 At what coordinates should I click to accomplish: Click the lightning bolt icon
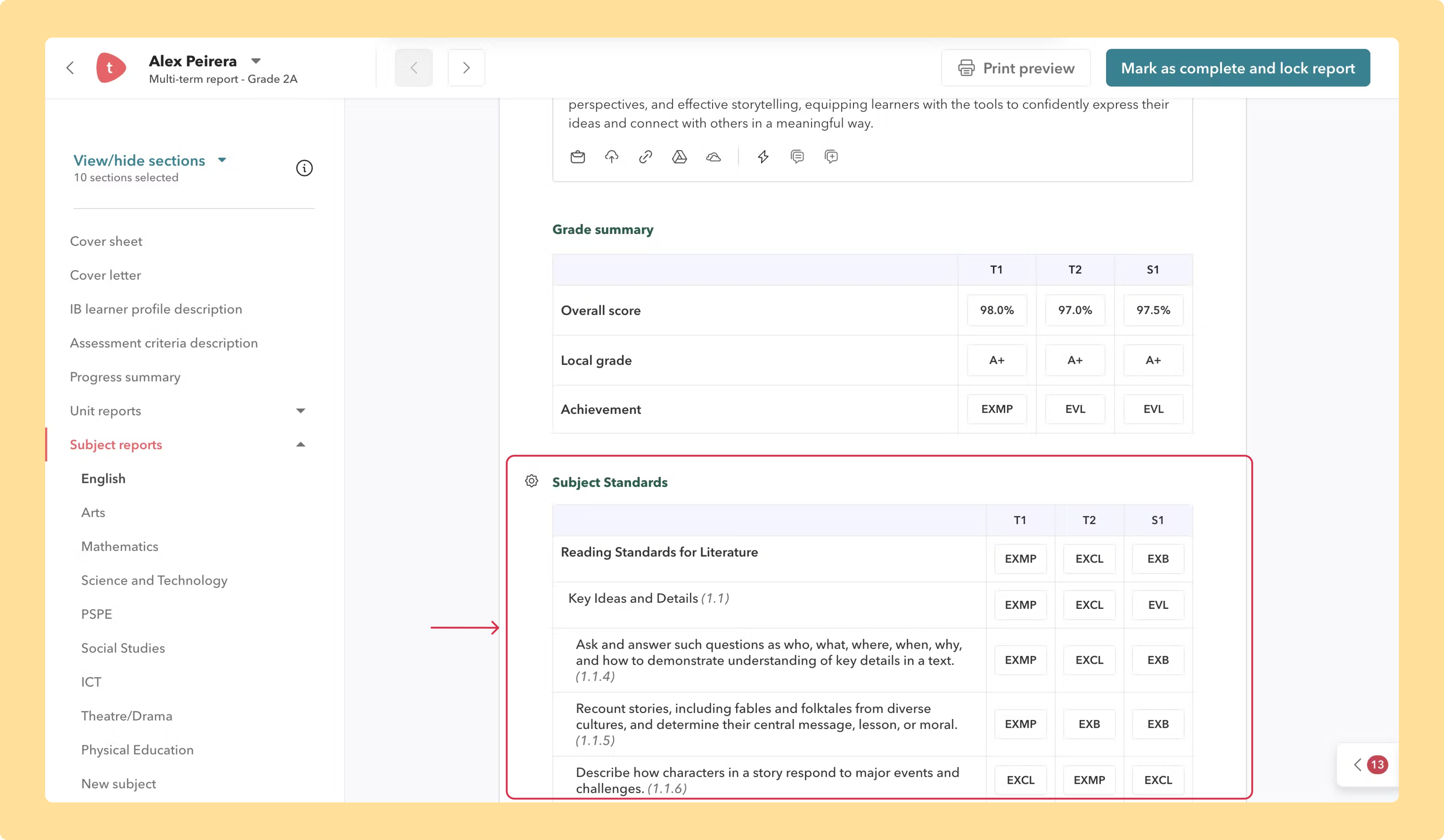[763, 157]
